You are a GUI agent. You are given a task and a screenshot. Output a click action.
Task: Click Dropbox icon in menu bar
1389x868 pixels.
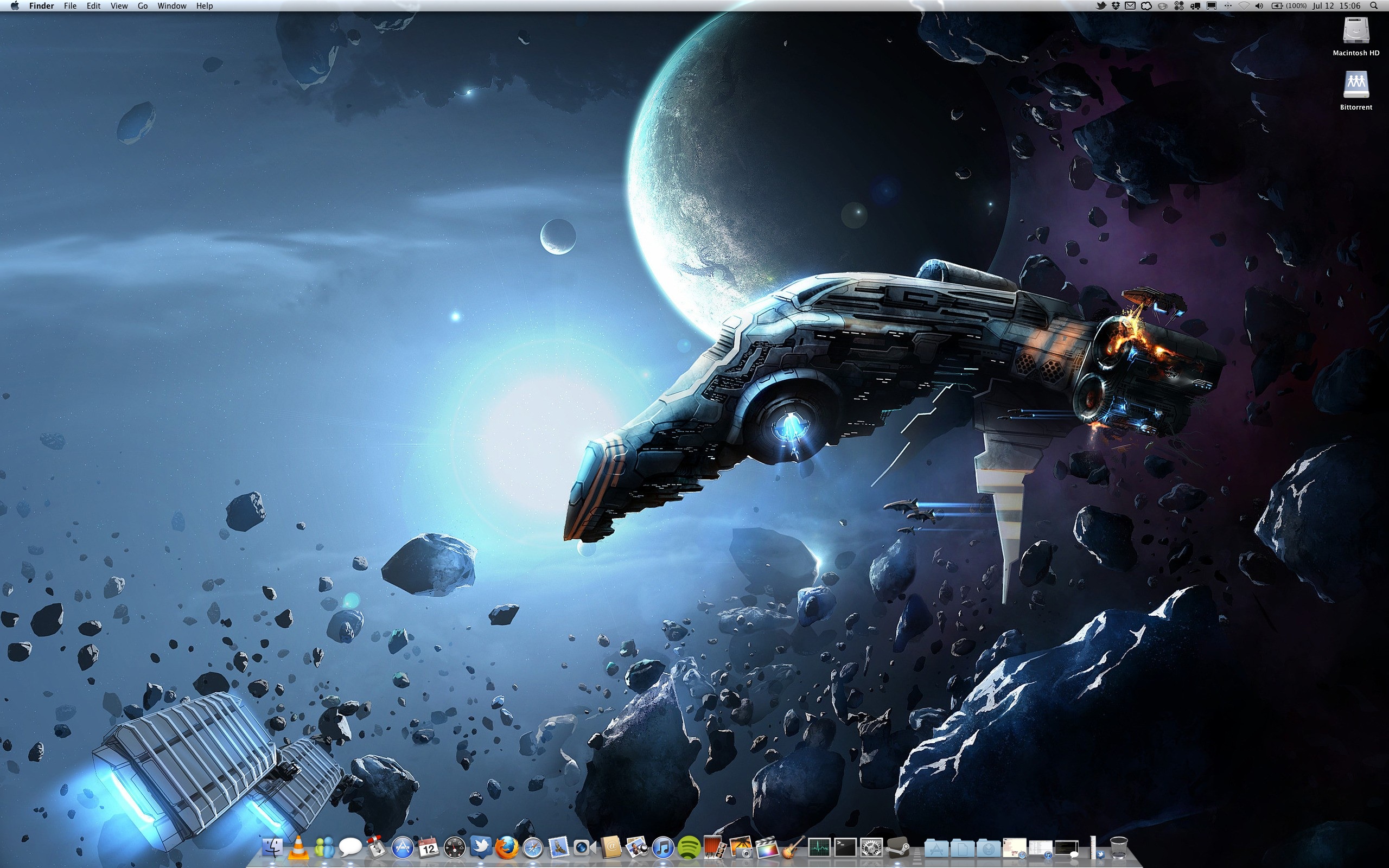point(1116,6)
